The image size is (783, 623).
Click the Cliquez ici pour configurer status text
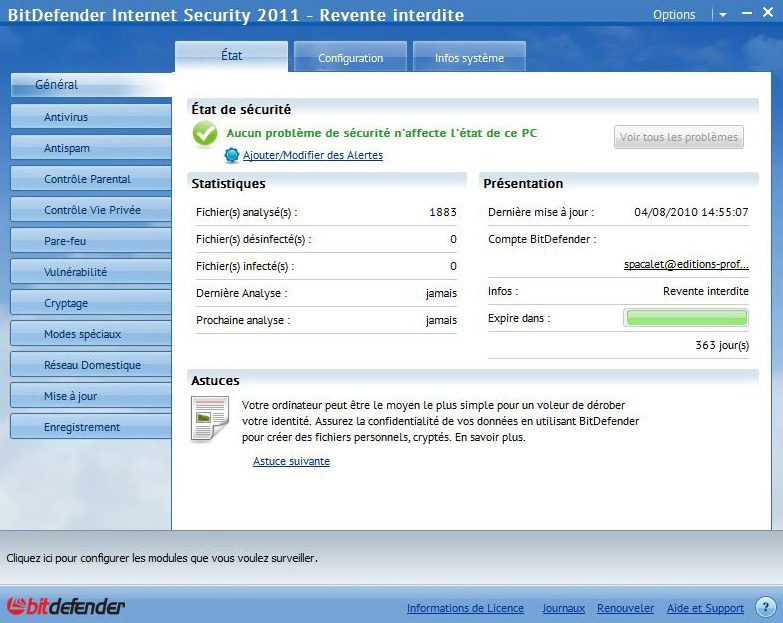(x=162, y=558)
